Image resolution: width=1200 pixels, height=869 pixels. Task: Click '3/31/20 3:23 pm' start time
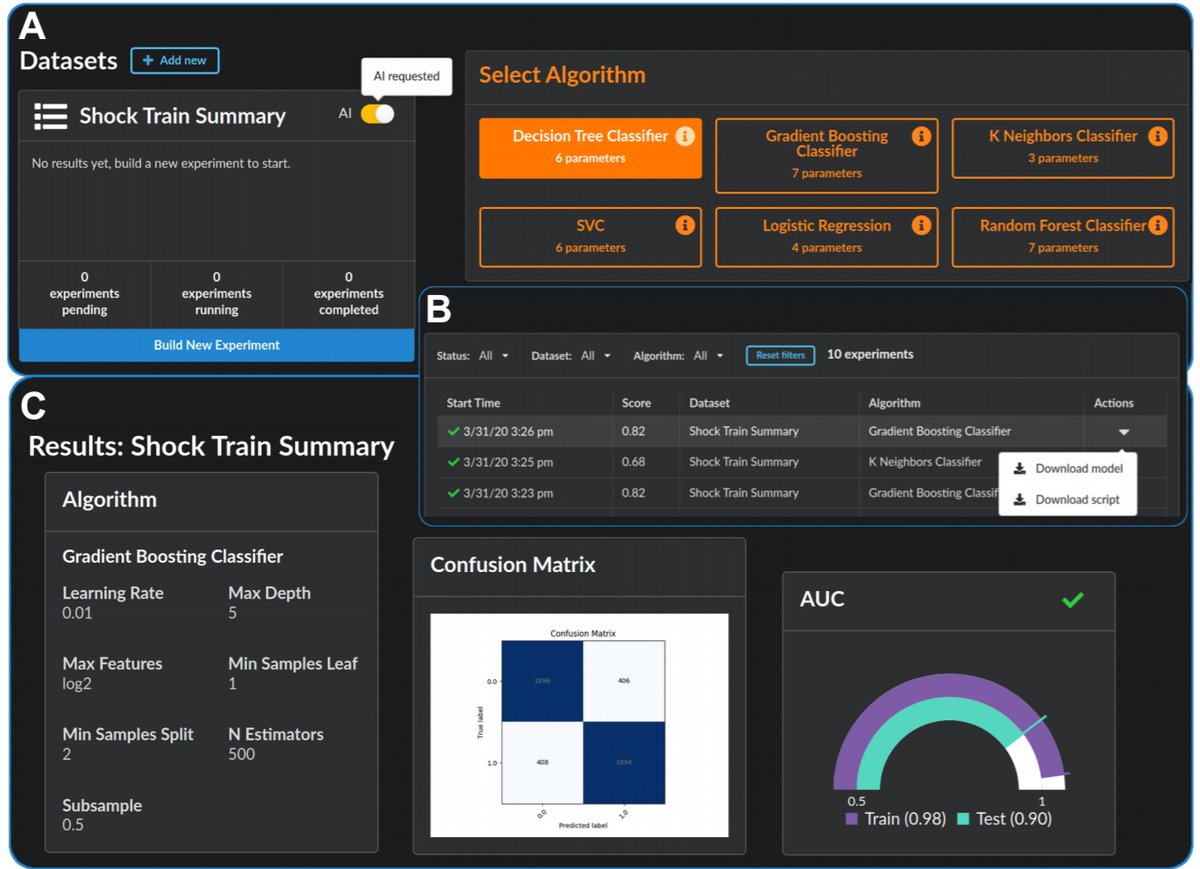(x=508, y=493)
